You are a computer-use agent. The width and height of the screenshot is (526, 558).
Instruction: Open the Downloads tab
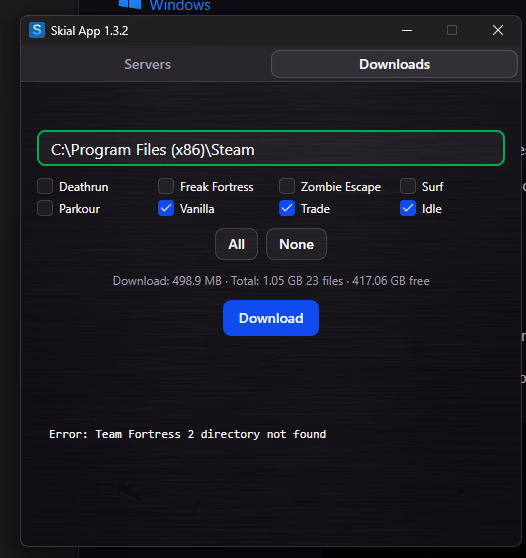[394, 64]
